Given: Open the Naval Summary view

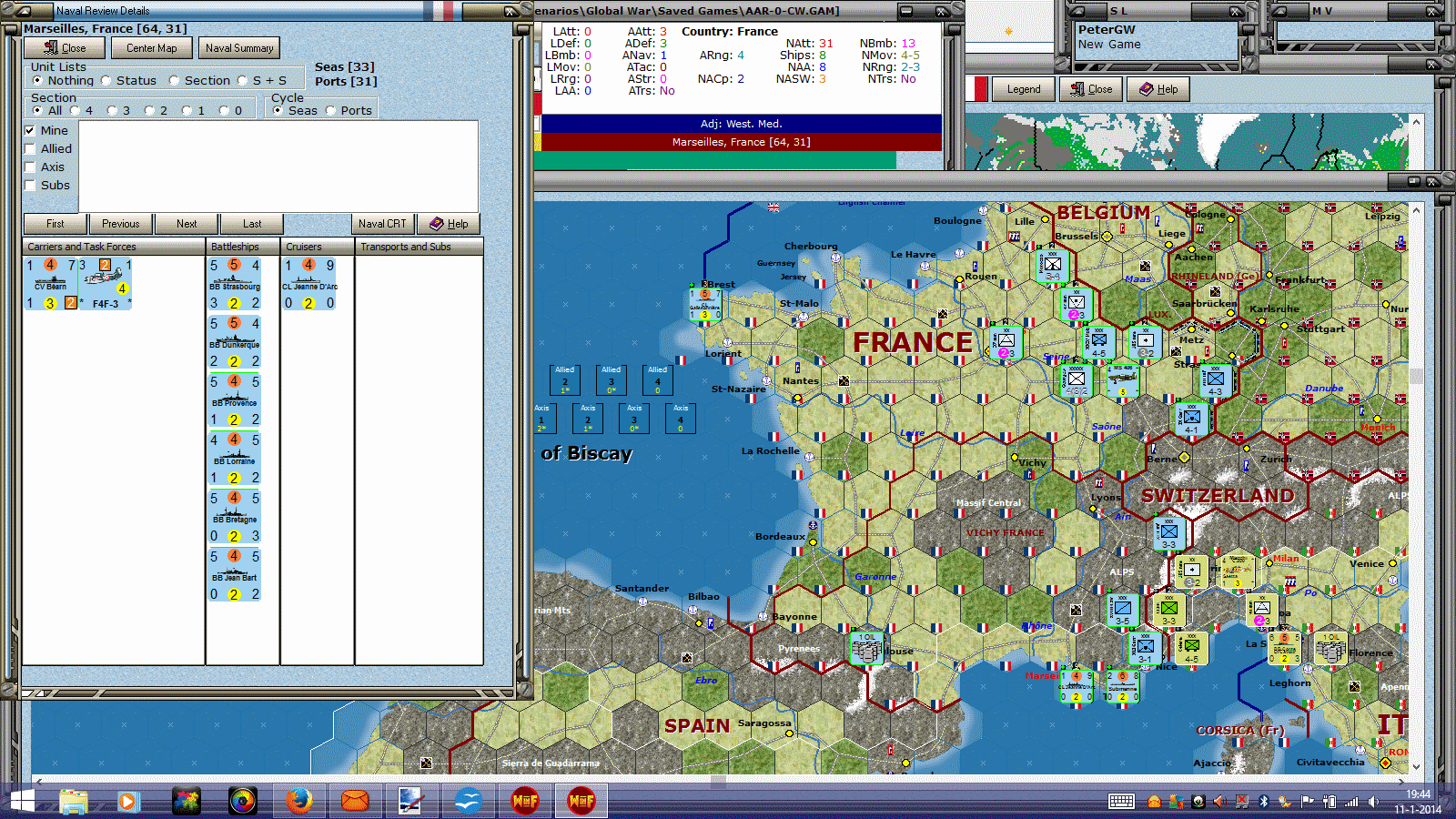Looking at the screenshot, I should (239, 48).
